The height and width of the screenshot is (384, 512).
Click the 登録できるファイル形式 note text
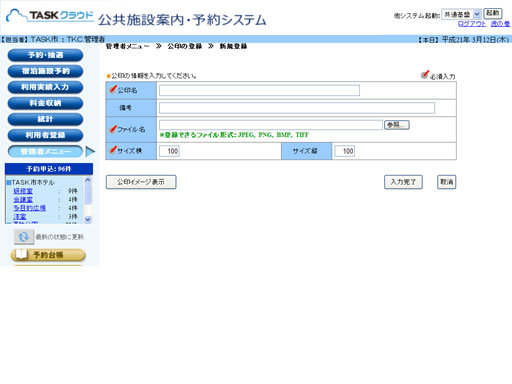coord(234,135)
